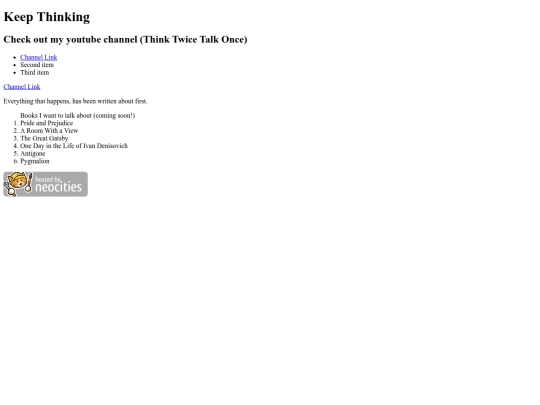540x405 pixels.
Task: Click One Day in the Life of Ivan Denisovich
Action: tap(74, 146)
